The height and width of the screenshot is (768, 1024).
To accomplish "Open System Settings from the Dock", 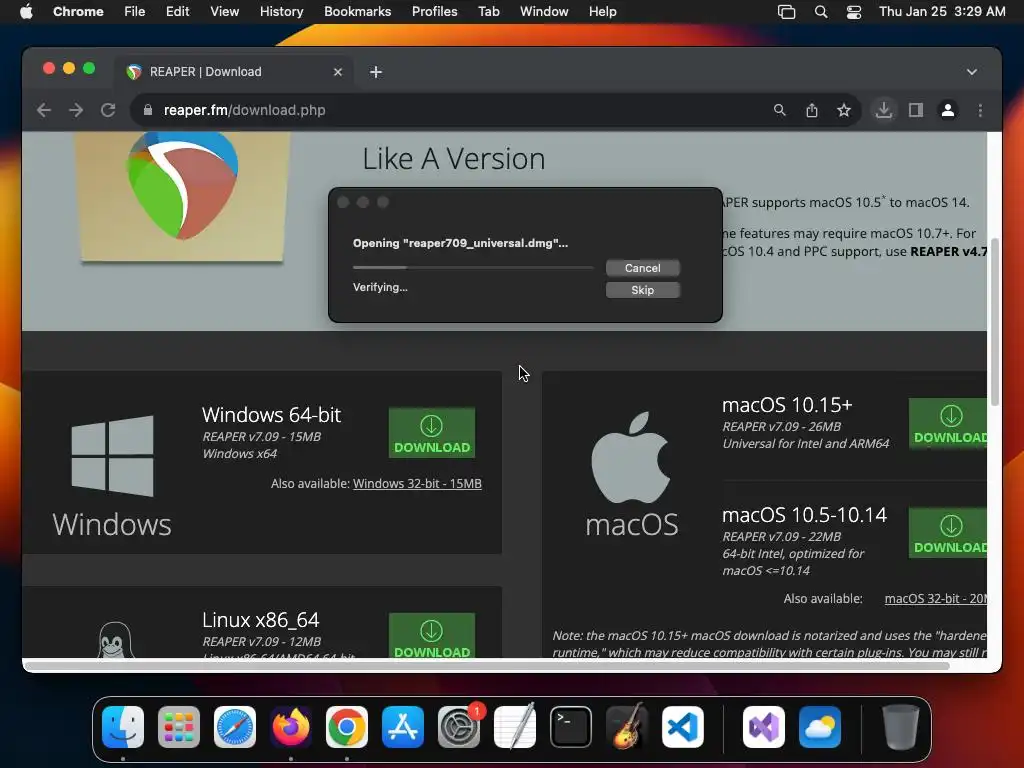I will 459,727.
